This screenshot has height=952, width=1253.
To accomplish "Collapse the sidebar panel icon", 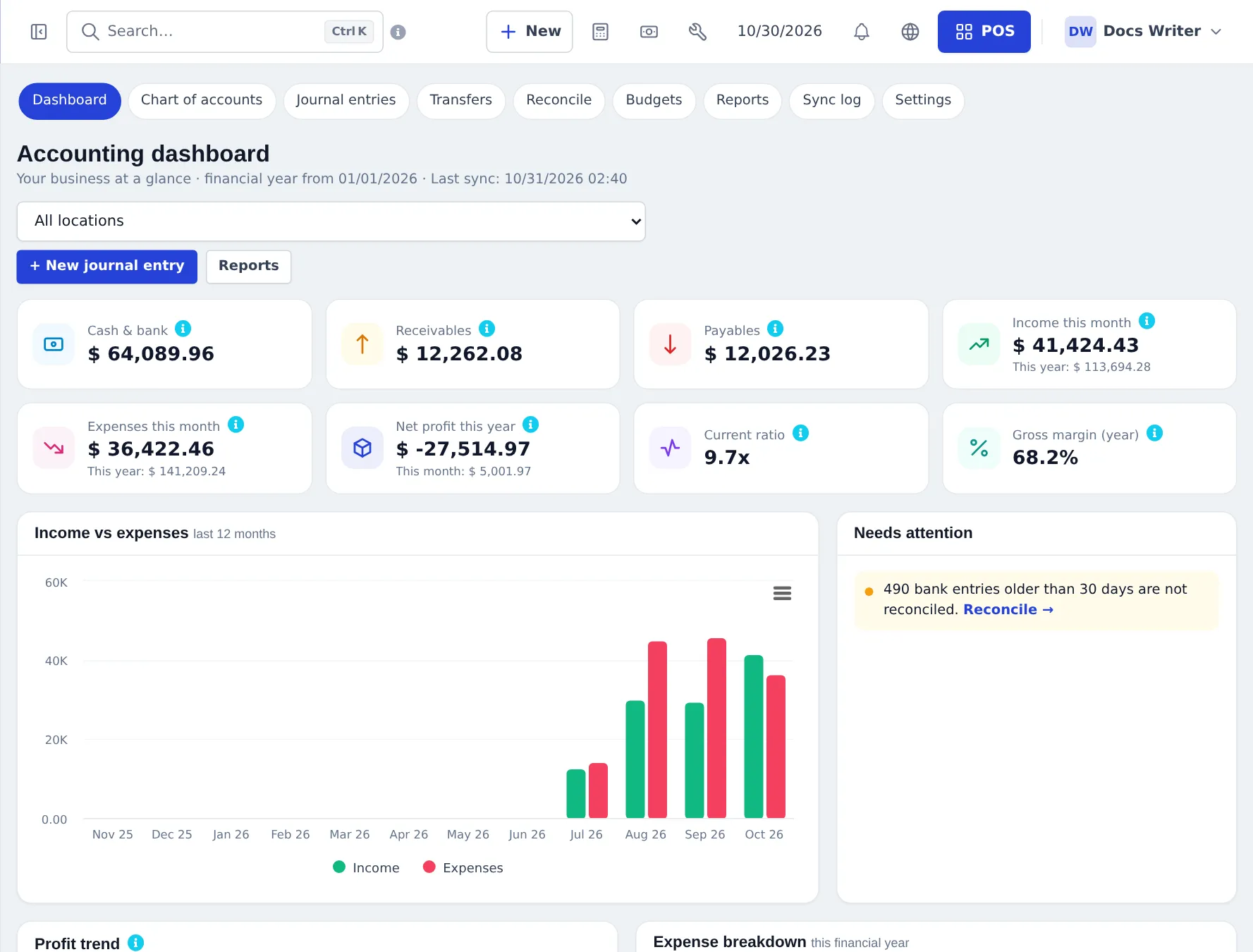I will point(39,32).
